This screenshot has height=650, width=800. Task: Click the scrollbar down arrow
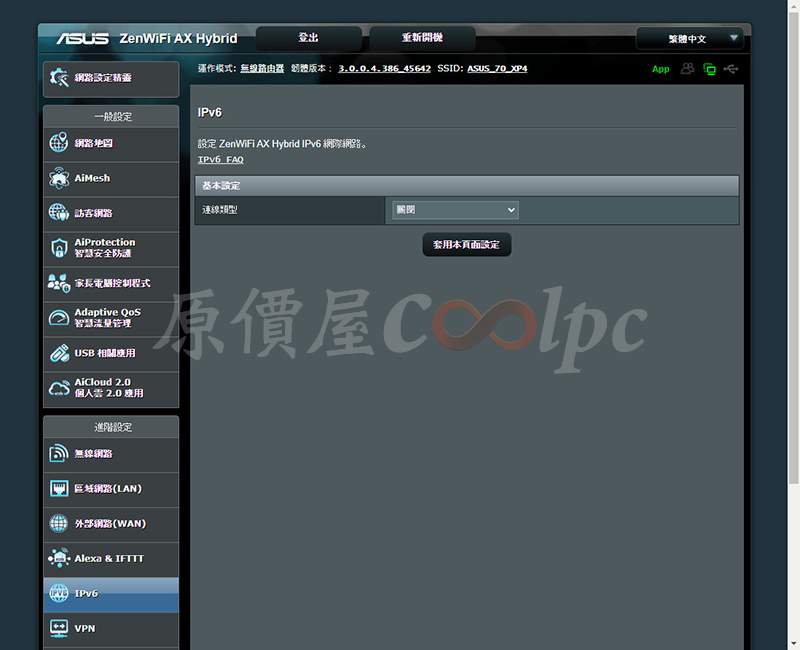click(x=794, y=645)
